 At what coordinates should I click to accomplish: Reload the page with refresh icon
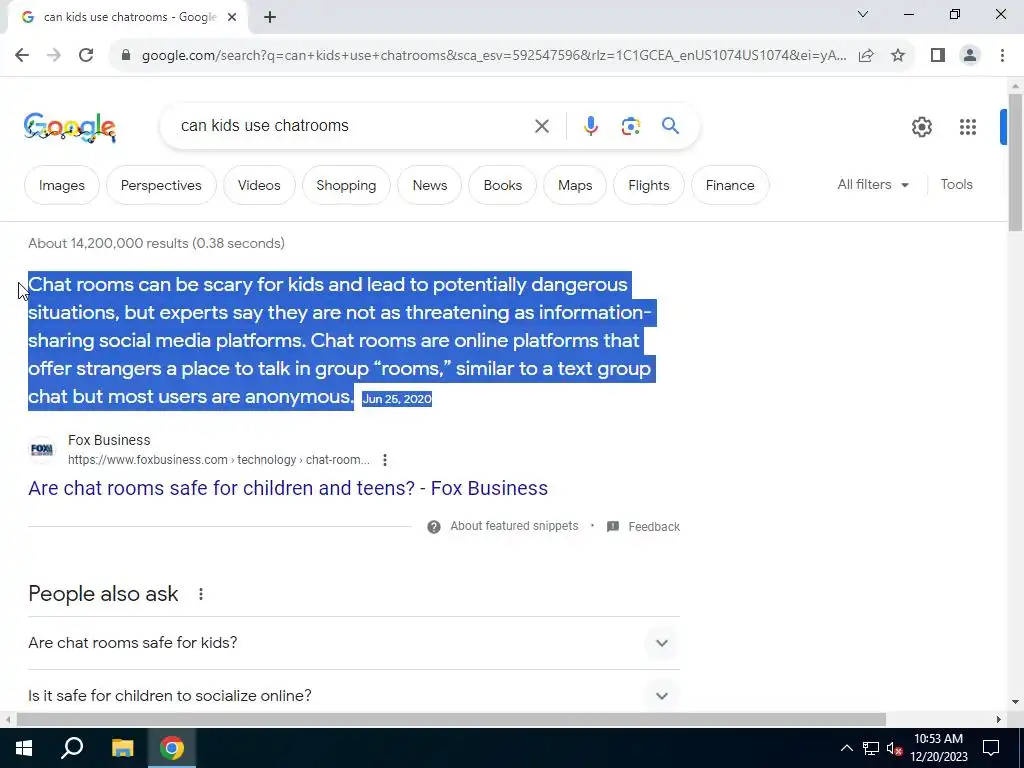coord(86,55)
